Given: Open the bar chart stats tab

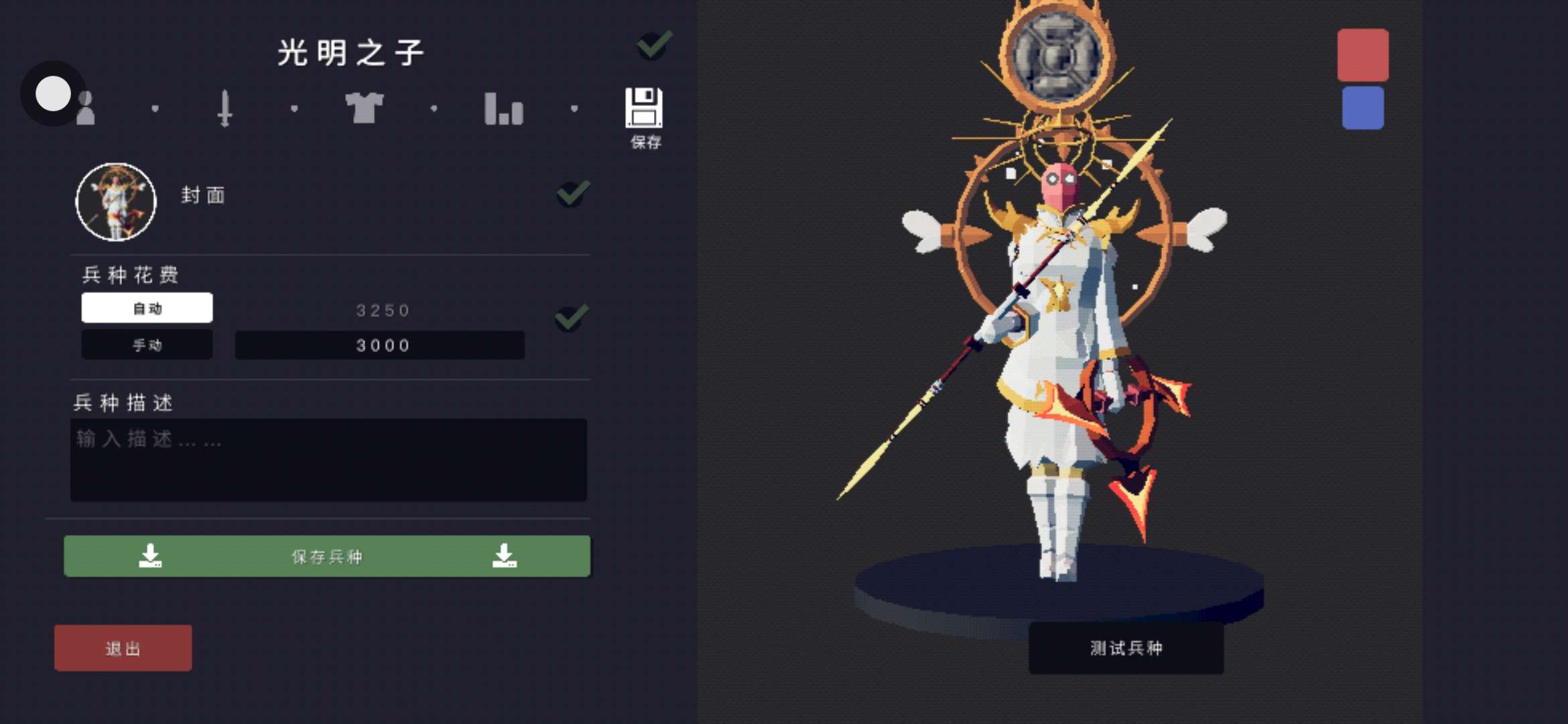Looking at the screenshot, I should click(x=504, y=109).
